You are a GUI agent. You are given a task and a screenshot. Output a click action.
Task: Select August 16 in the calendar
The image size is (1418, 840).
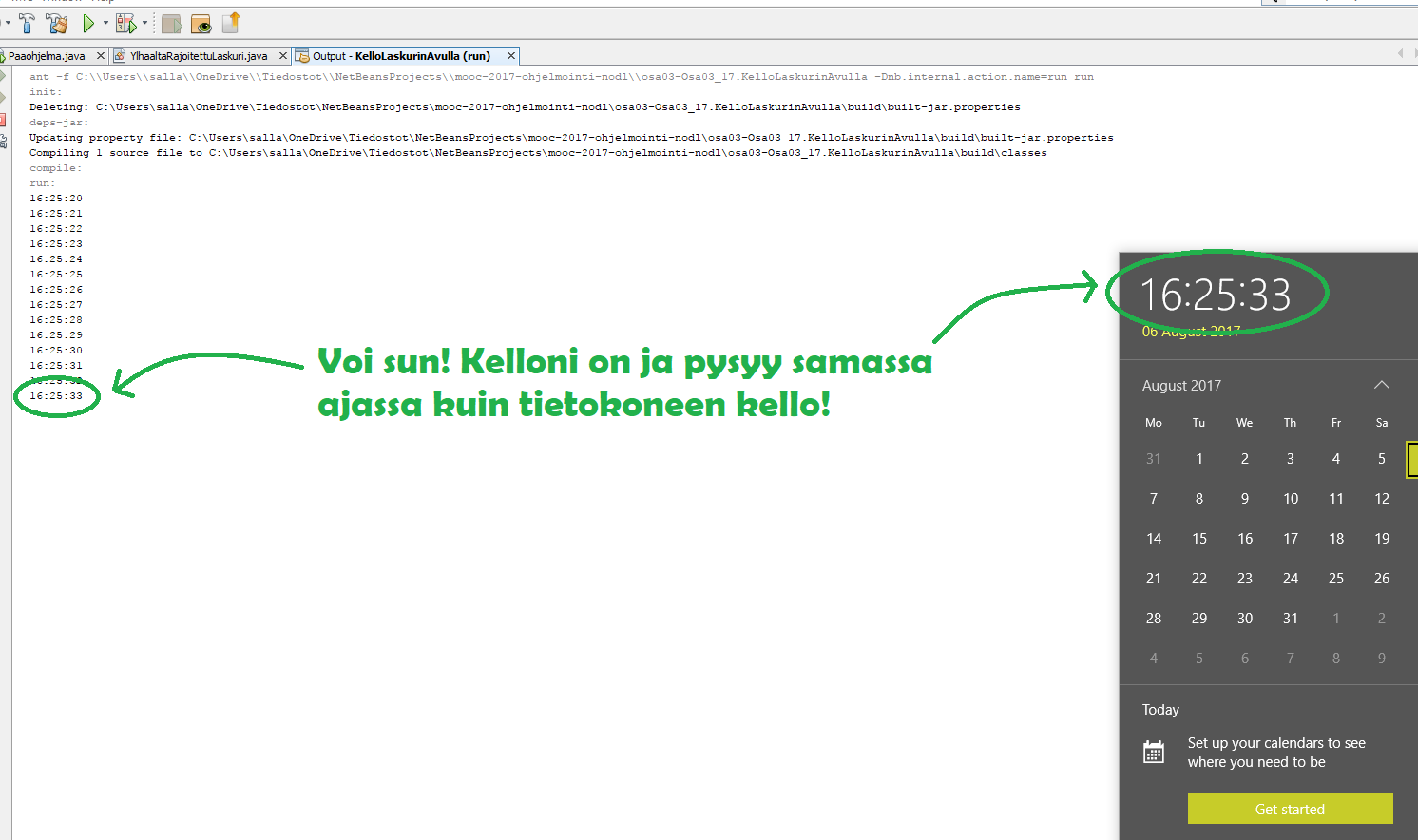[1245, 539]
